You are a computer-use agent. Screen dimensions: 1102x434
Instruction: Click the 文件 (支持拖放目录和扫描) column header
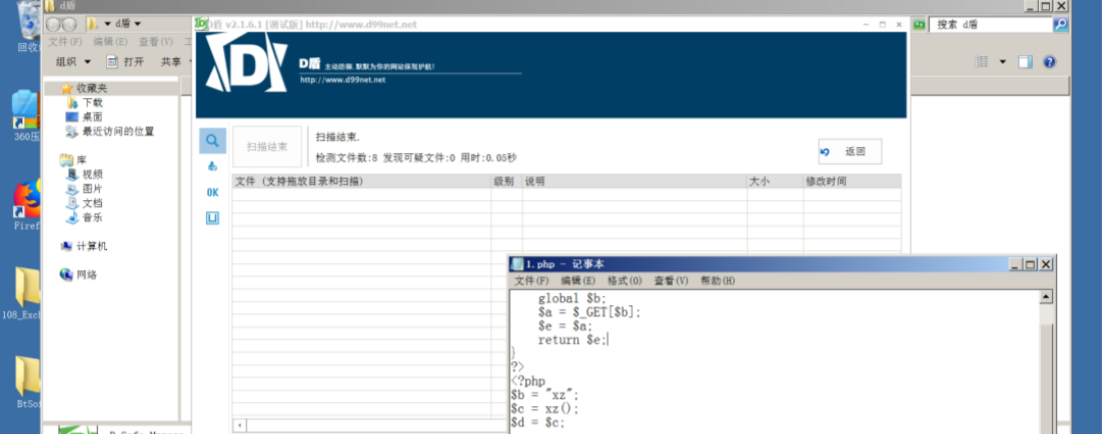click(362, 181)
